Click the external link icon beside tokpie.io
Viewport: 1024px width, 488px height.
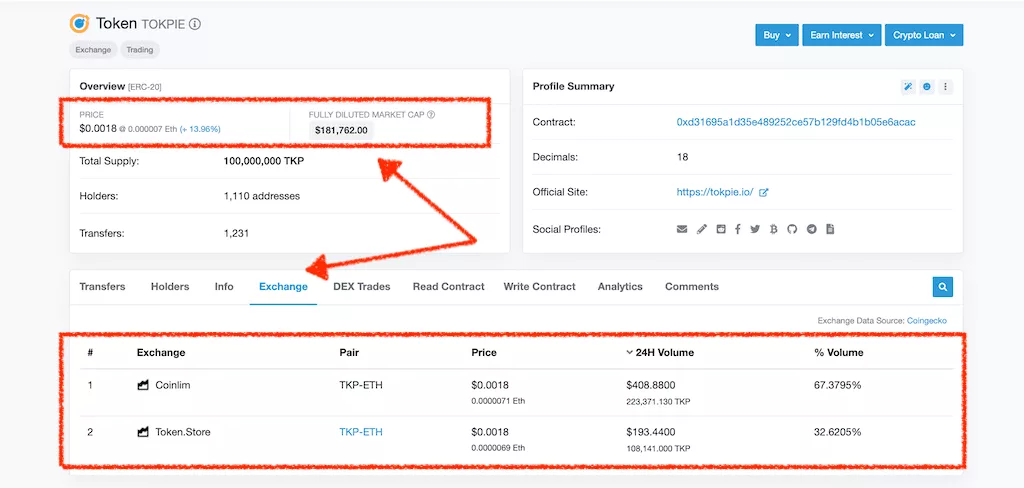click(764, 193)
